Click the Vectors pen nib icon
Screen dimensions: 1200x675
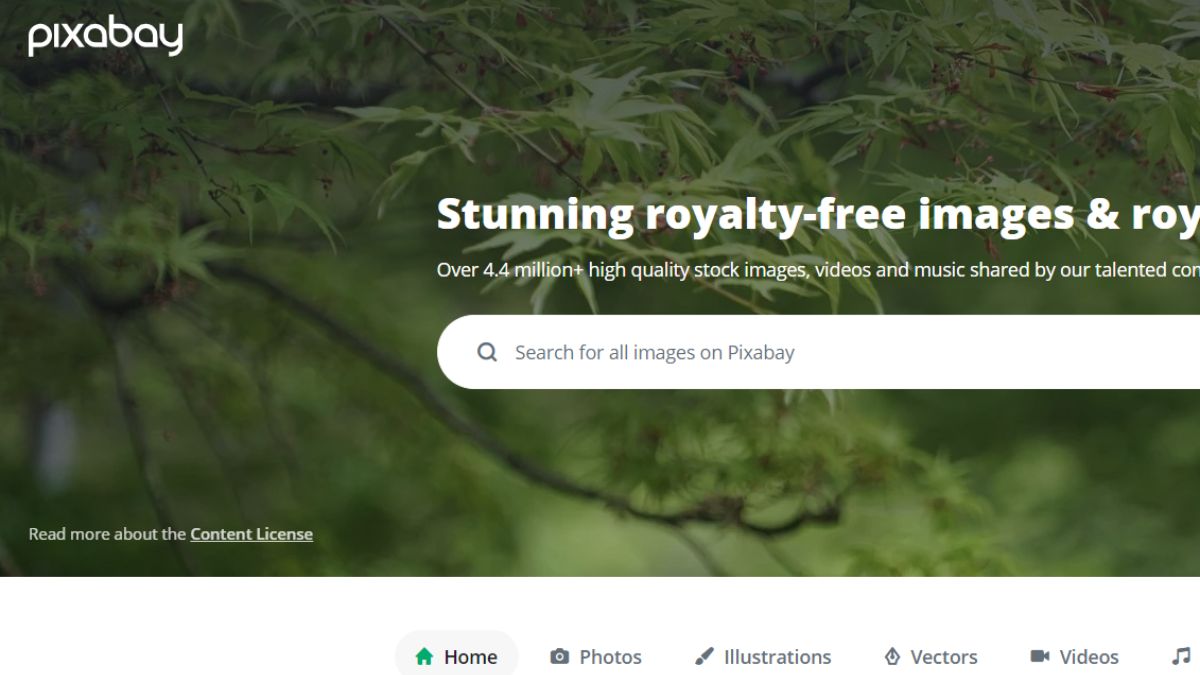pos(892,657)
